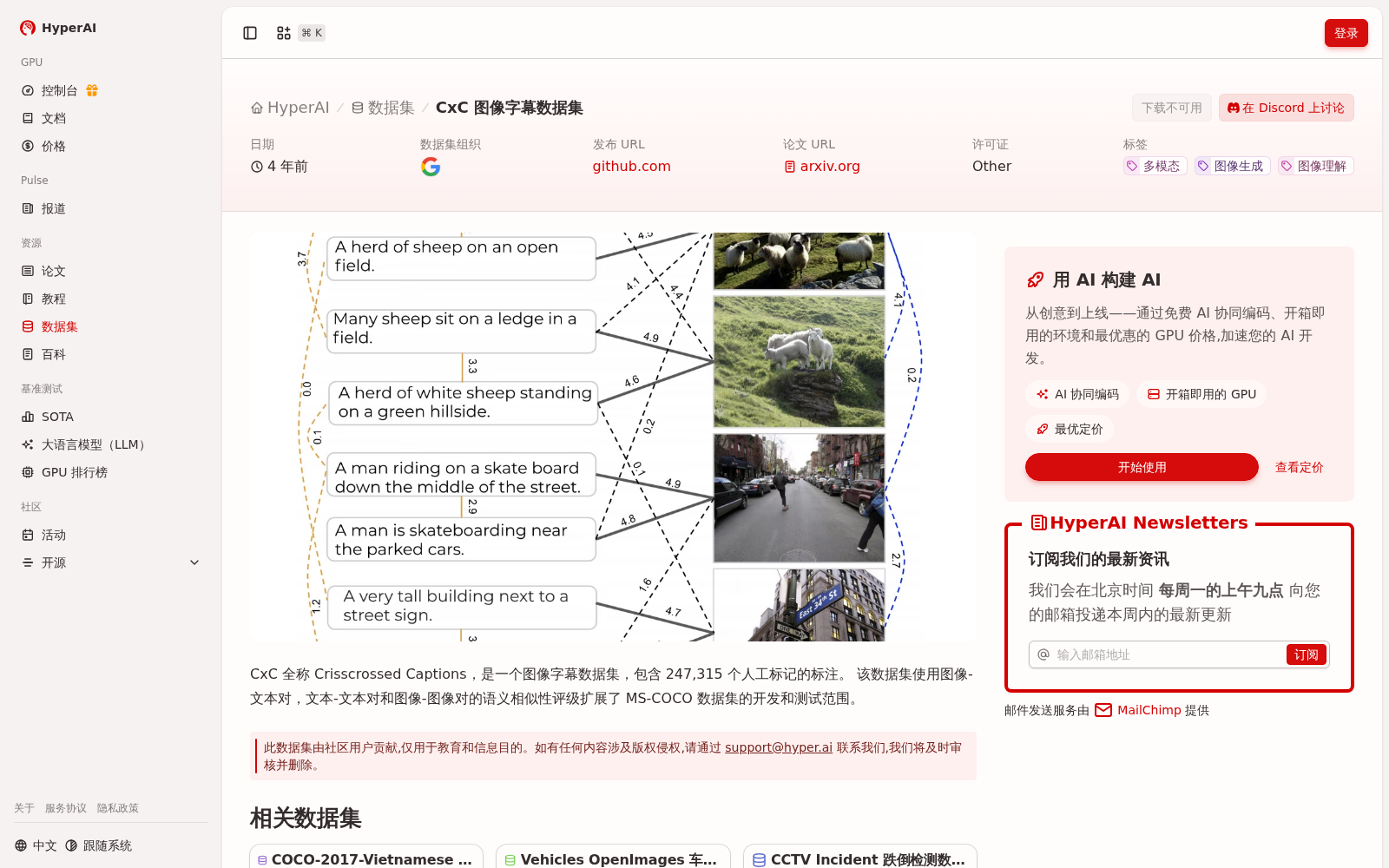Select the 多模态 tag
This screenshot has height=868, width=1389.
click(1155, 166)
